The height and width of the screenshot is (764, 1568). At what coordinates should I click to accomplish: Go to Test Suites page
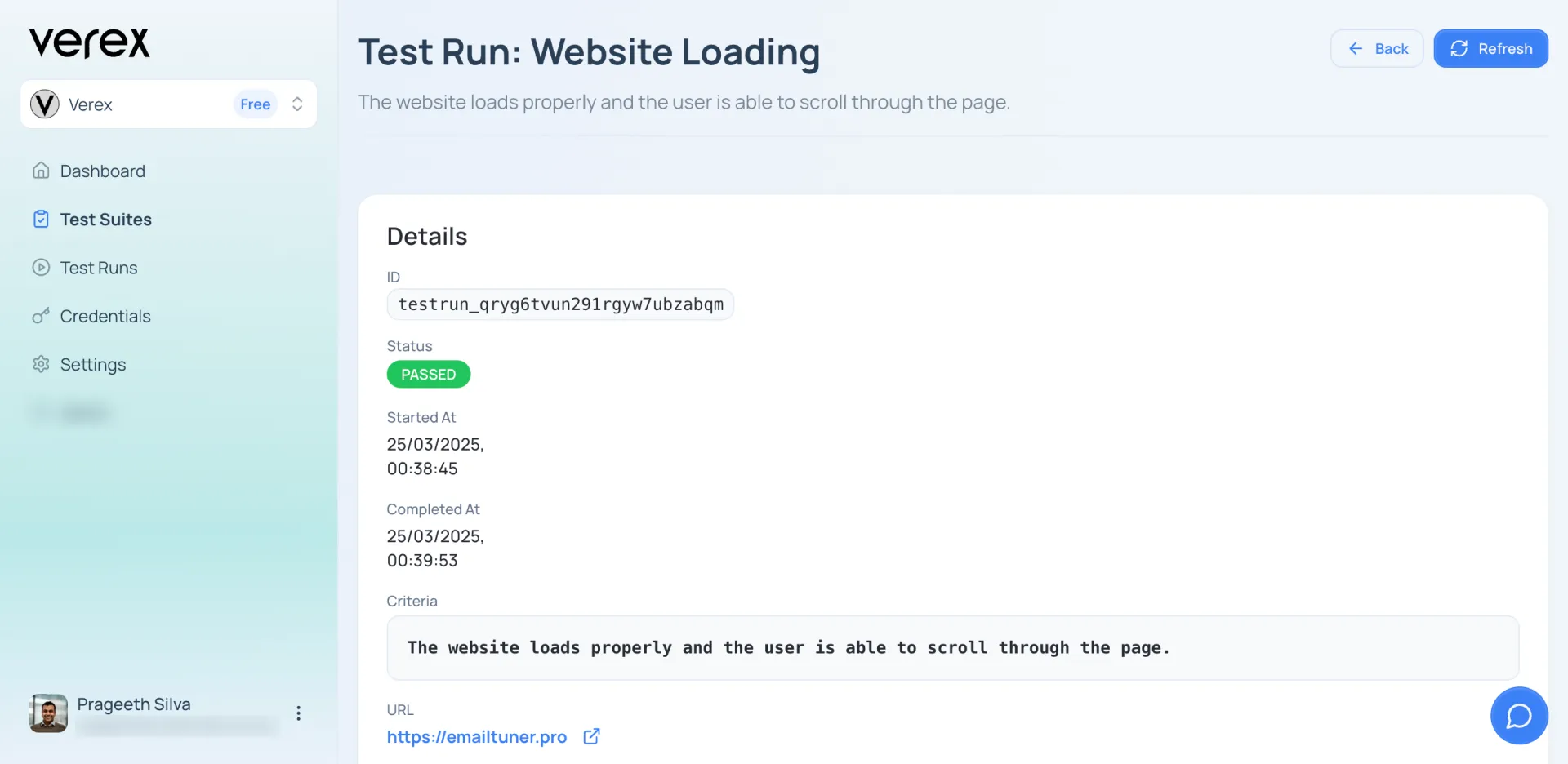(105, 220)
